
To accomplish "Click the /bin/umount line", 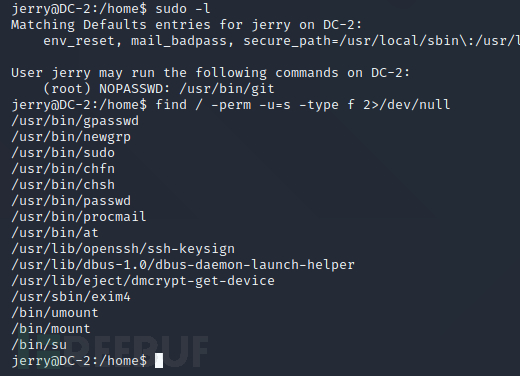I will 55,313.
